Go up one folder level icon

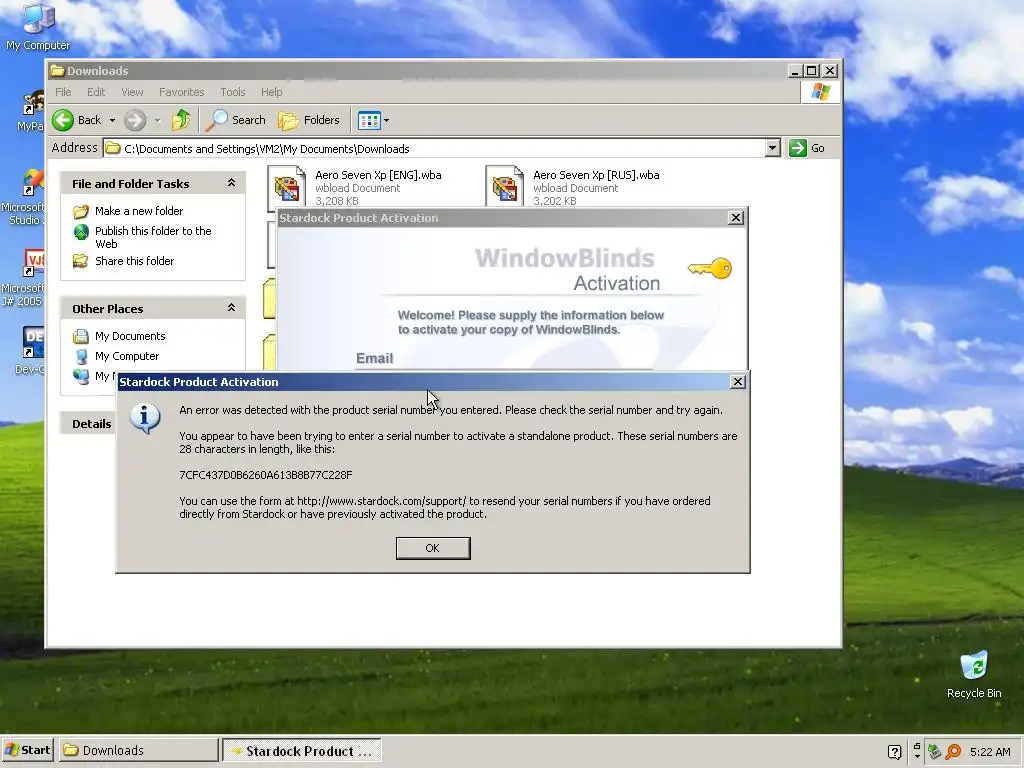(181, 120)
